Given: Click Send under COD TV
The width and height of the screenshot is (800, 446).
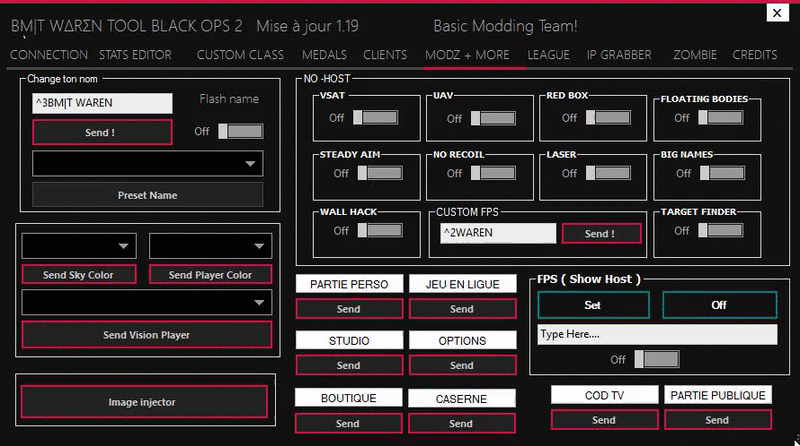Looking at the screenshot, I should [x=605, y=420].
